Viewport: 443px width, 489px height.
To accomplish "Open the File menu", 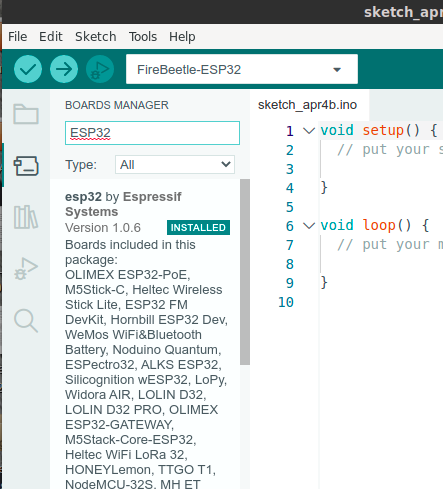I will pos(17,36).
